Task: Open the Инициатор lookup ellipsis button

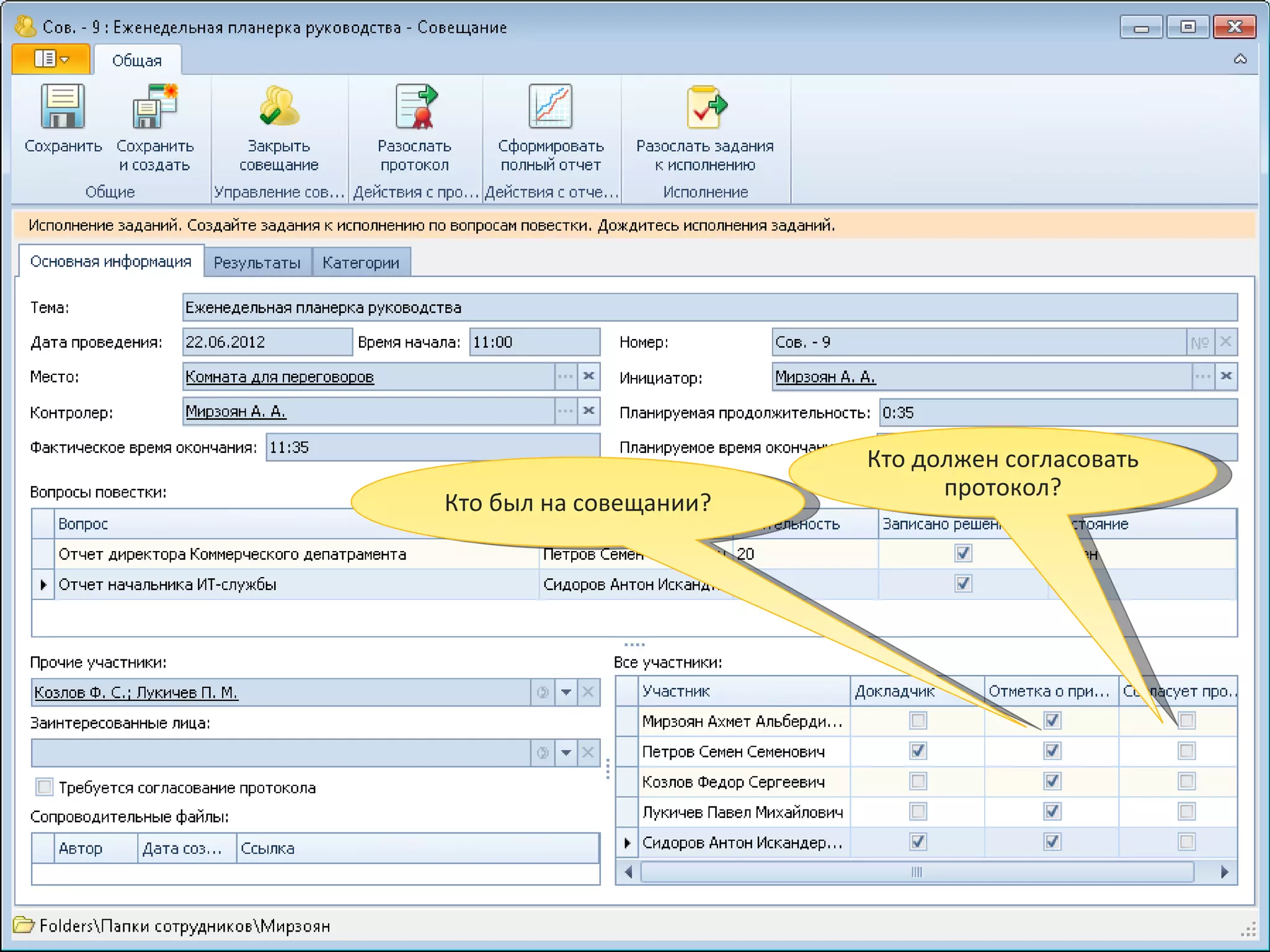Action: point(1202,376)
